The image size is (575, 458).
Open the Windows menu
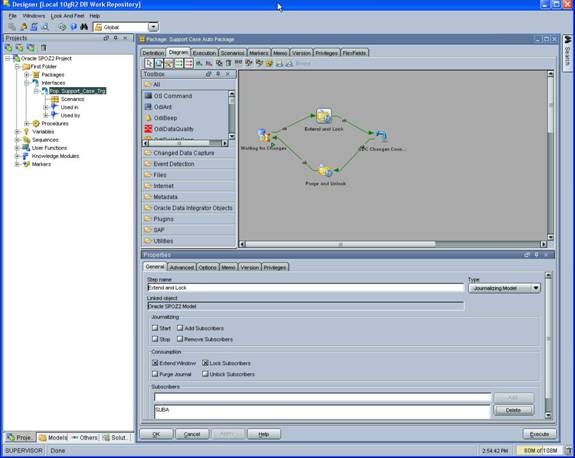pos(34,16)
